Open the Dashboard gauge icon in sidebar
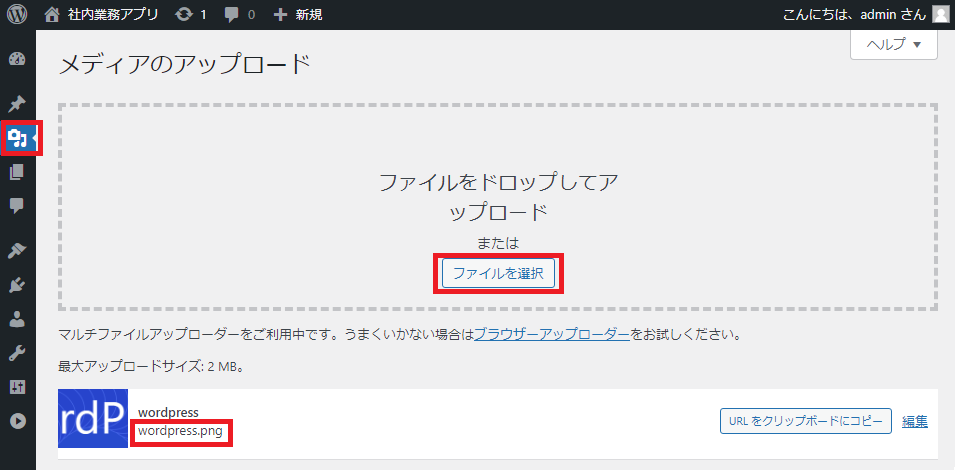 (17, 60)
